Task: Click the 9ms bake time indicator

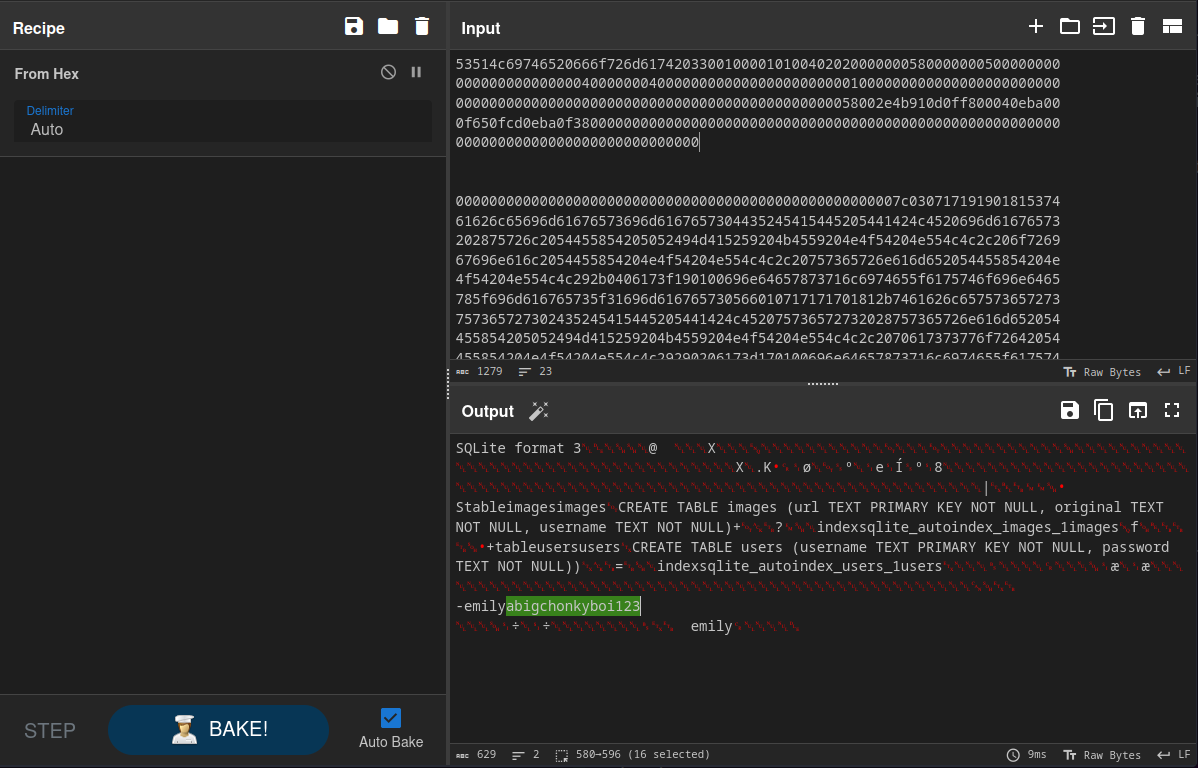Action: pos(1027,755)
